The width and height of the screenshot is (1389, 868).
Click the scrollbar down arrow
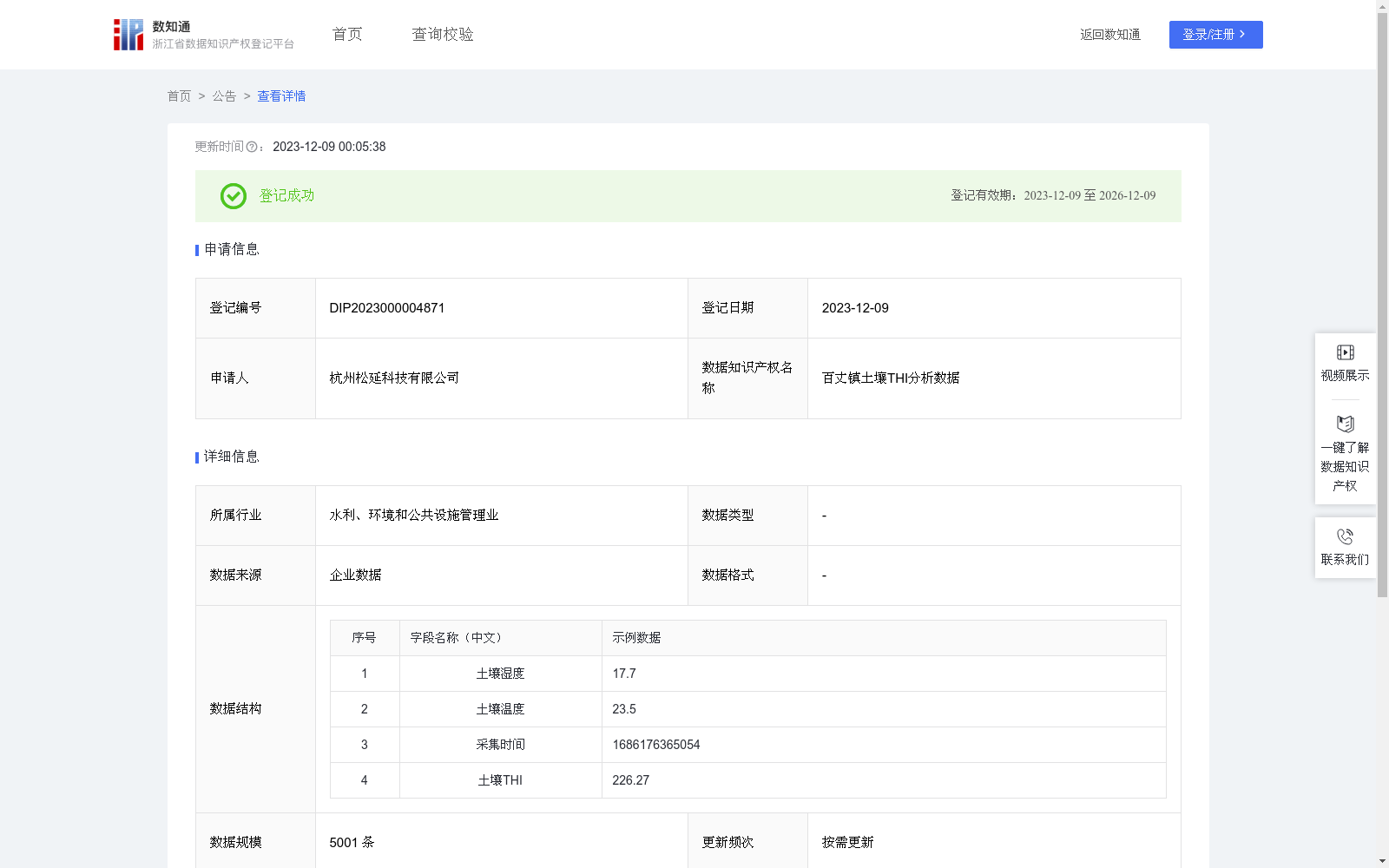click(1382, 861)
